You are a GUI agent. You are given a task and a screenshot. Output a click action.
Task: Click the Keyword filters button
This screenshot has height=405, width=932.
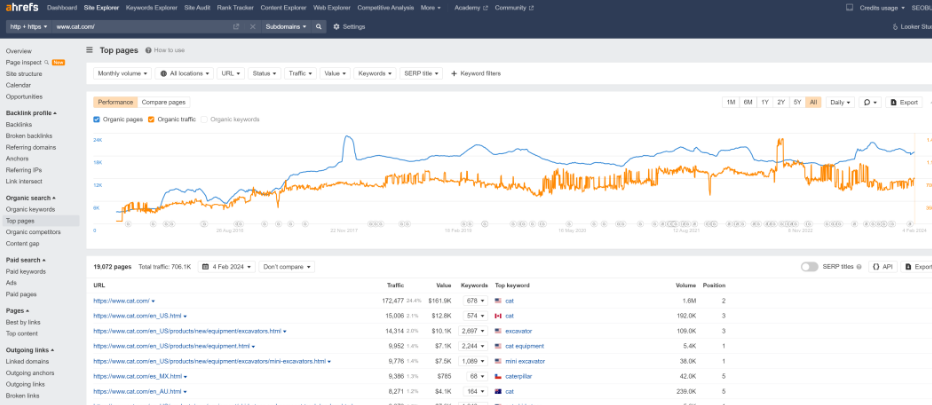[476, 73]
